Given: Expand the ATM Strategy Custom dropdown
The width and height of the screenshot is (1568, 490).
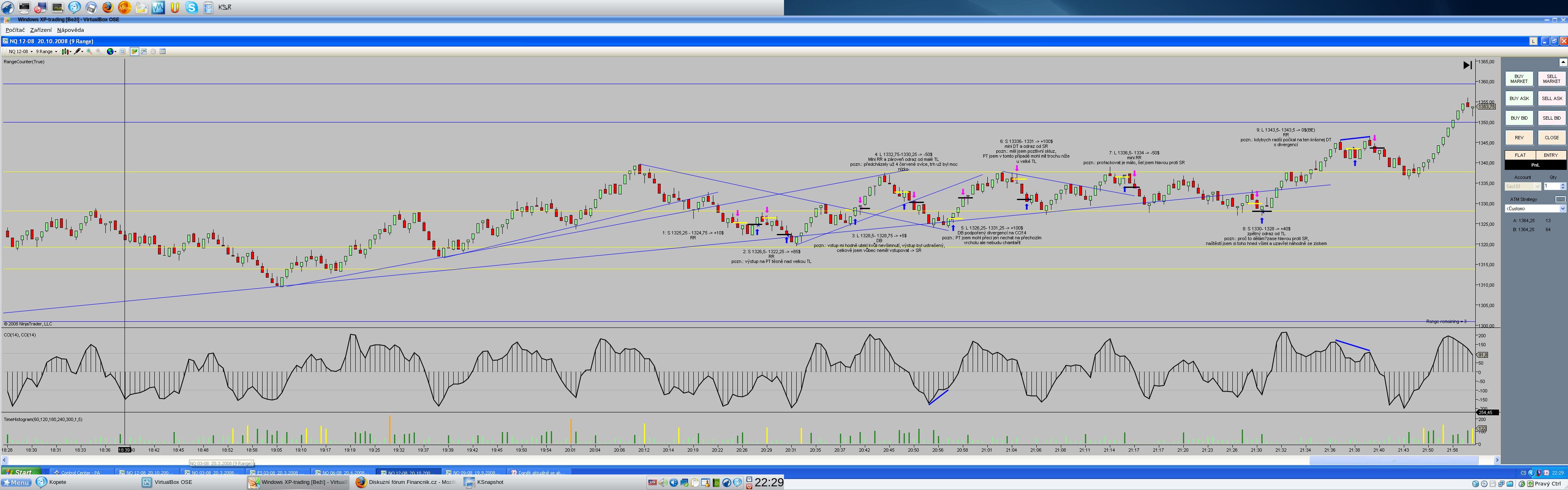Looking at the screenshot, I should pyautogui.click(x=1562, y=209).
